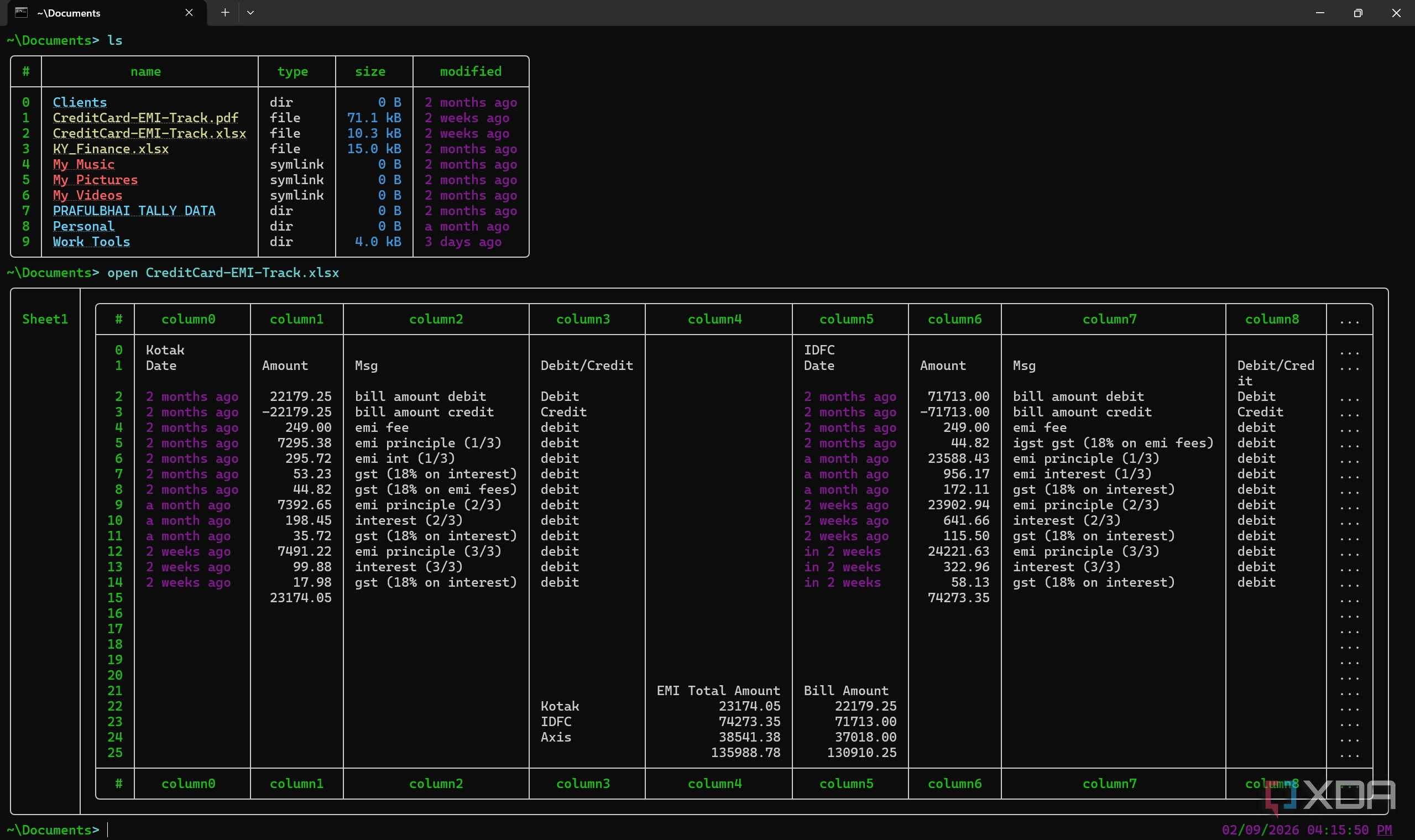This screenshot has height=840, width=1415.
Task: Click the 71.1 kB size value
Action: click(x=374, y=118)
